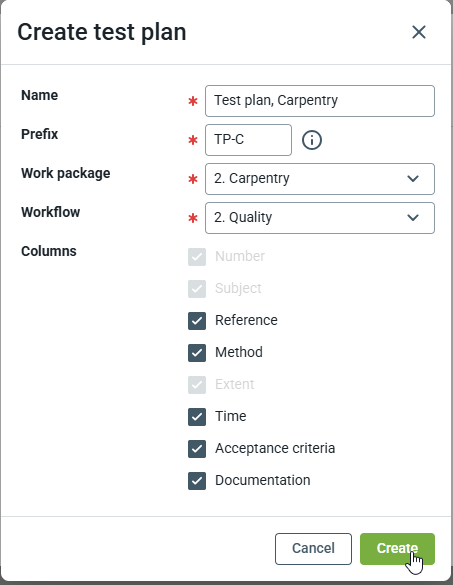The height and width of the screenshot is (585, 453).
Task: Click the Prefix info icon
Action: (312, 140)
